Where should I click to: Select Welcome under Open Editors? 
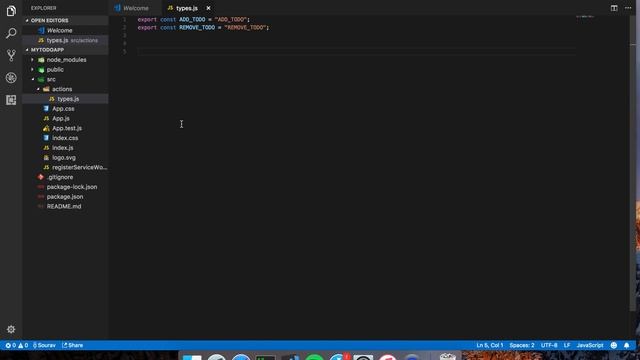65,30
